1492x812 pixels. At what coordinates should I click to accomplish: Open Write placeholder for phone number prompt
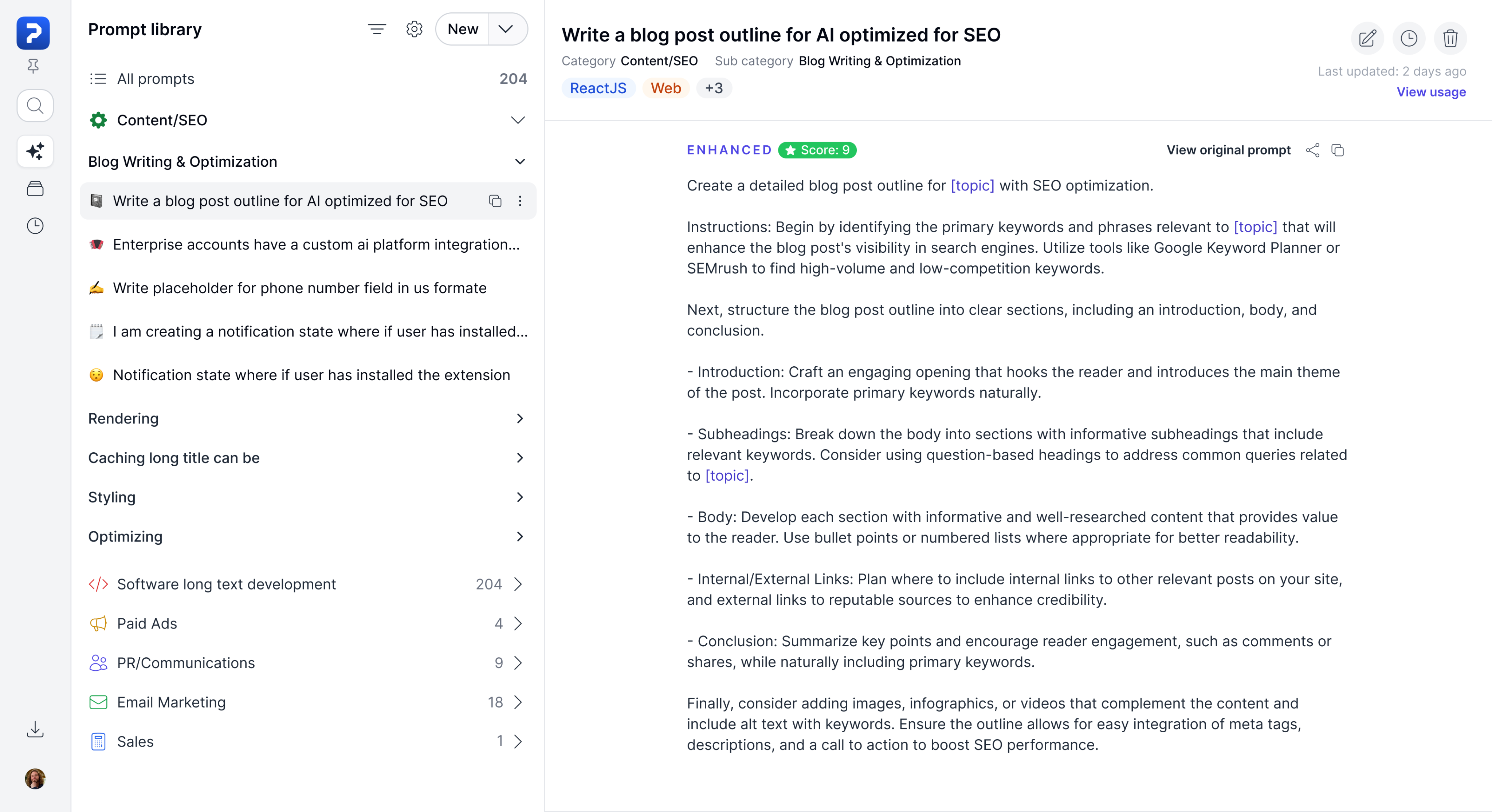[299, 288]
